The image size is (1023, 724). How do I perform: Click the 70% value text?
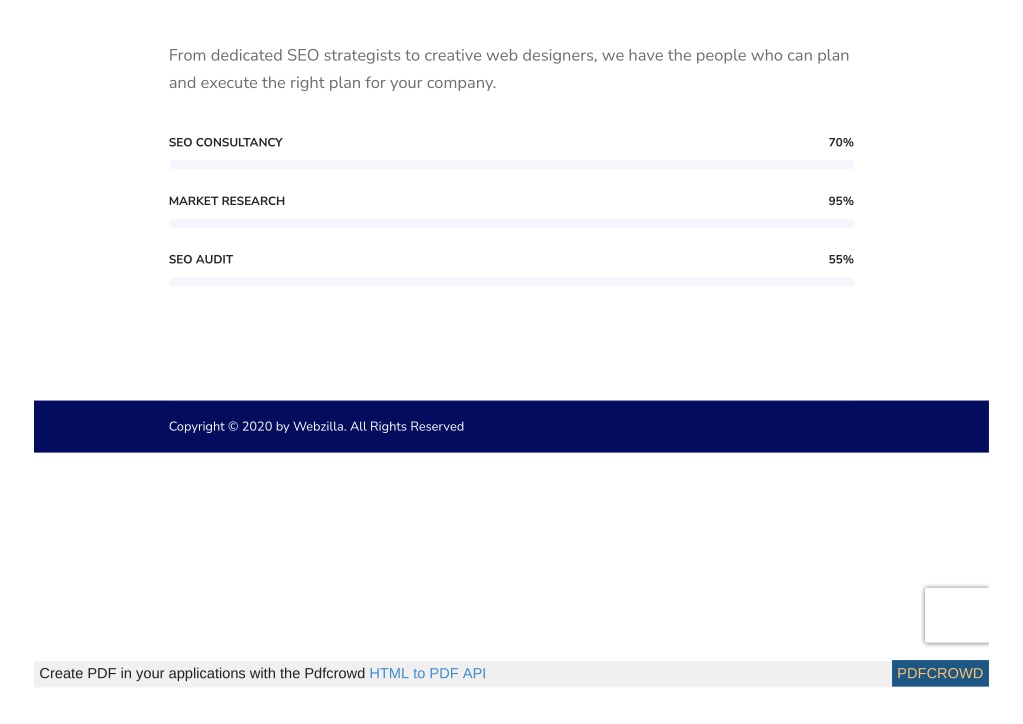[x=841, y=142]
